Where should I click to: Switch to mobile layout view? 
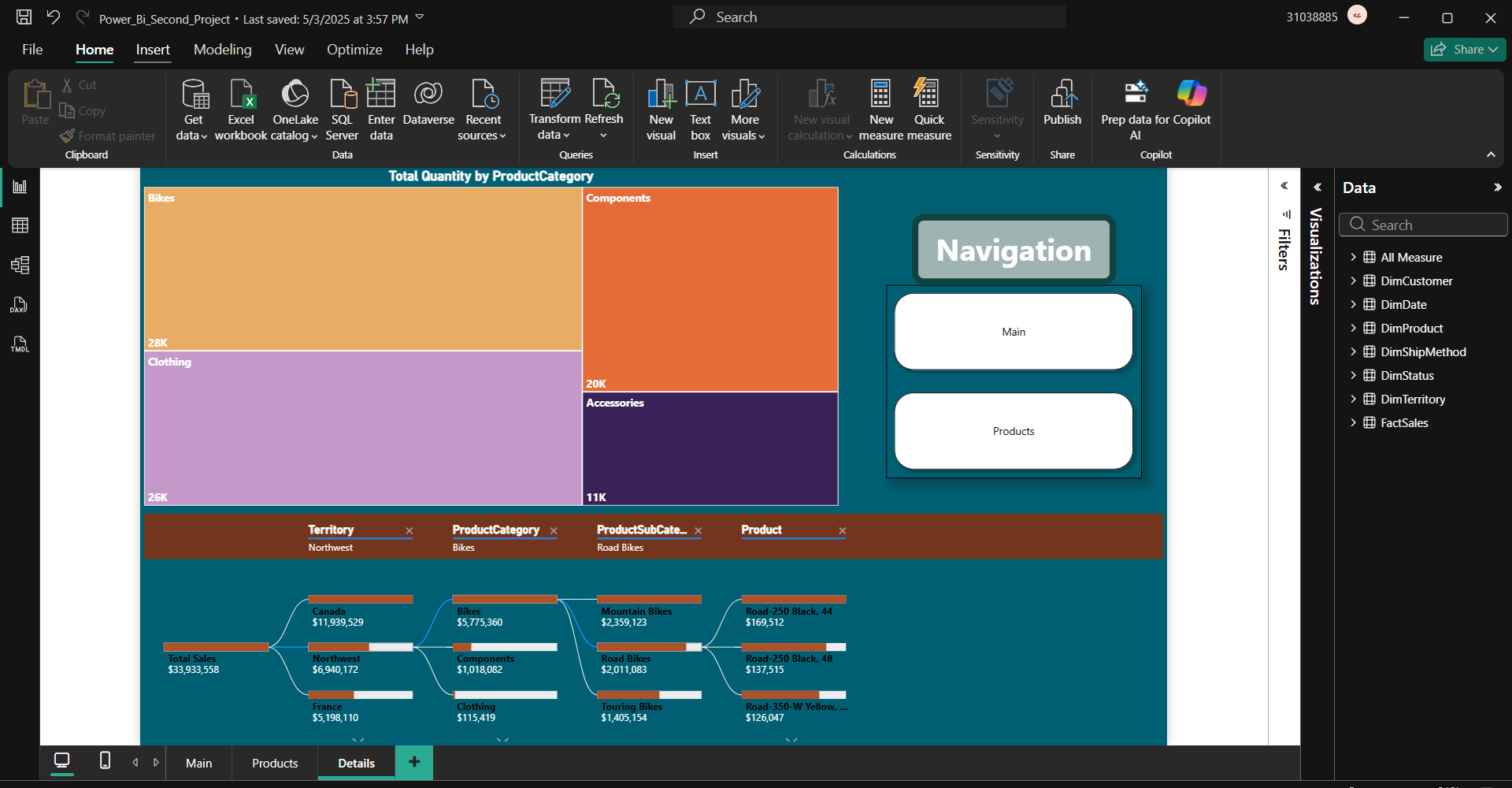coord(104,761)
